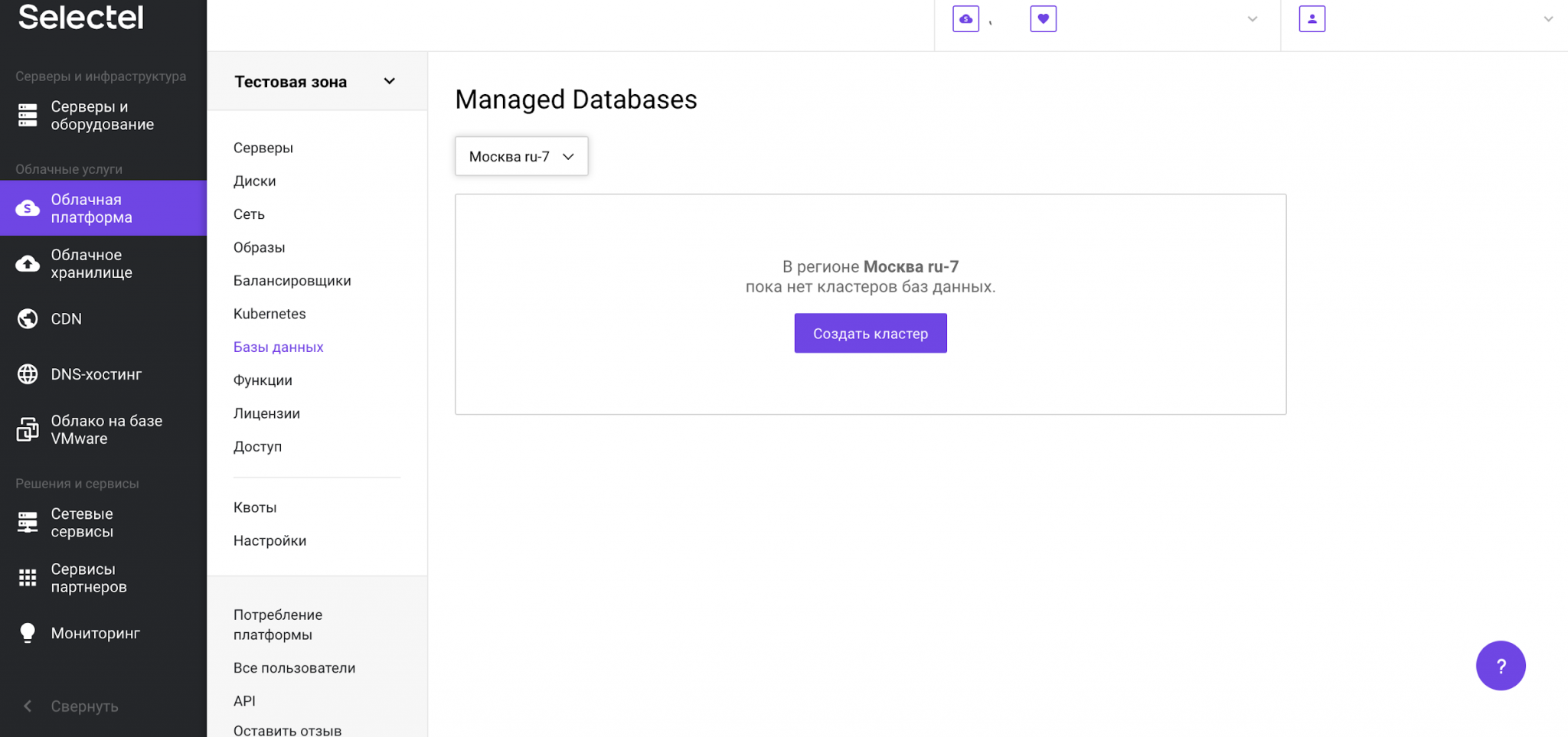Select the CDN globe icon
This screenshot has height=737, width=1568.
click(x=28, y=319)
